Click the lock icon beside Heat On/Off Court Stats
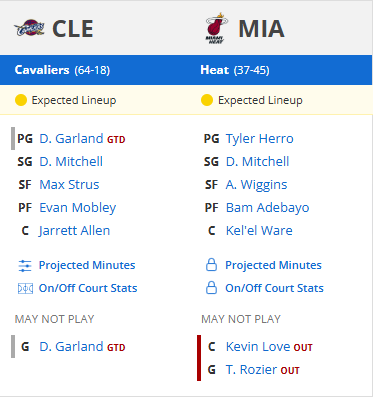The width and height of the screenshot is (373, 397). (x=211, y=288)
